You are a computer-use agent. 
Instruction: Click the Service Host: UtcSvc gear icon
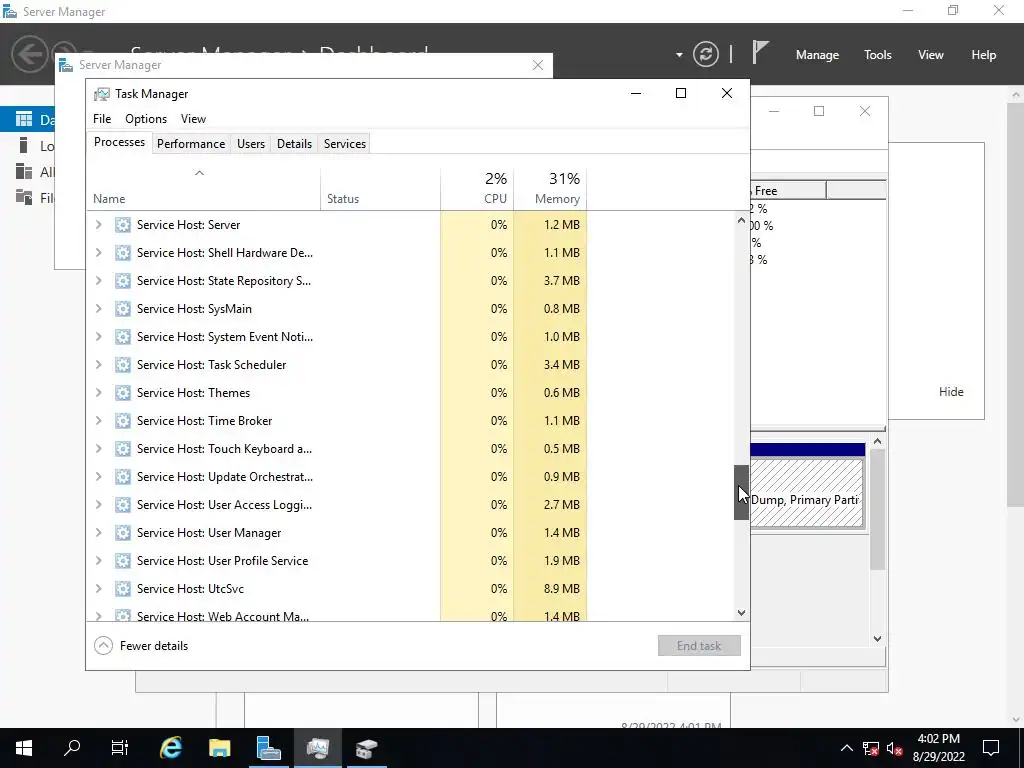123,589
